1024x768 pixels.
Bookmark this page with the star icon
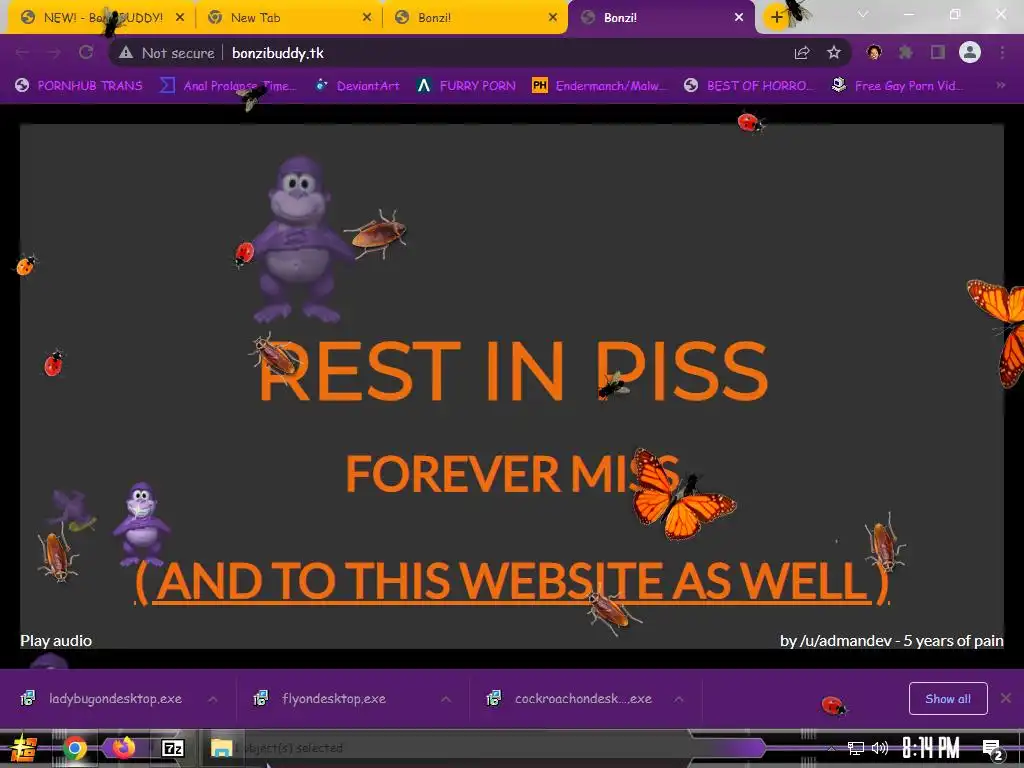pyautogui.click(x=834, y=53)
